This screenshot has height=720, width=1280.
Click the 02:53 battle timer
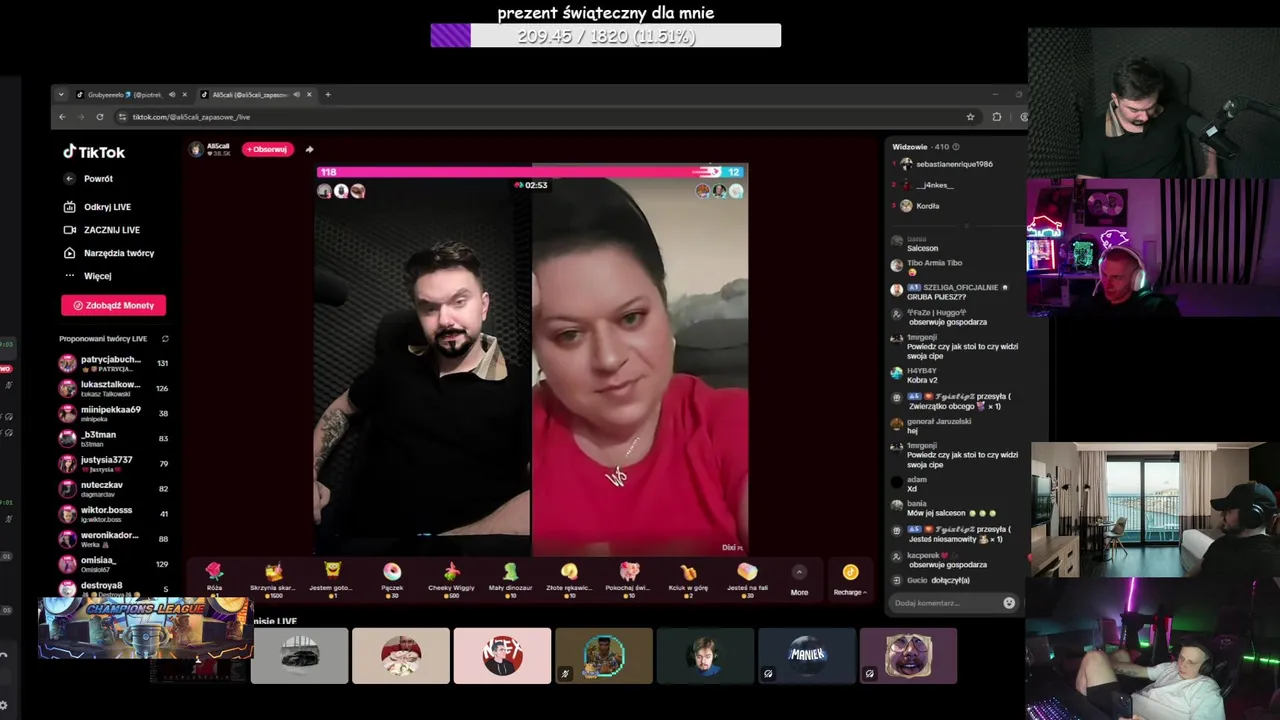531,185
